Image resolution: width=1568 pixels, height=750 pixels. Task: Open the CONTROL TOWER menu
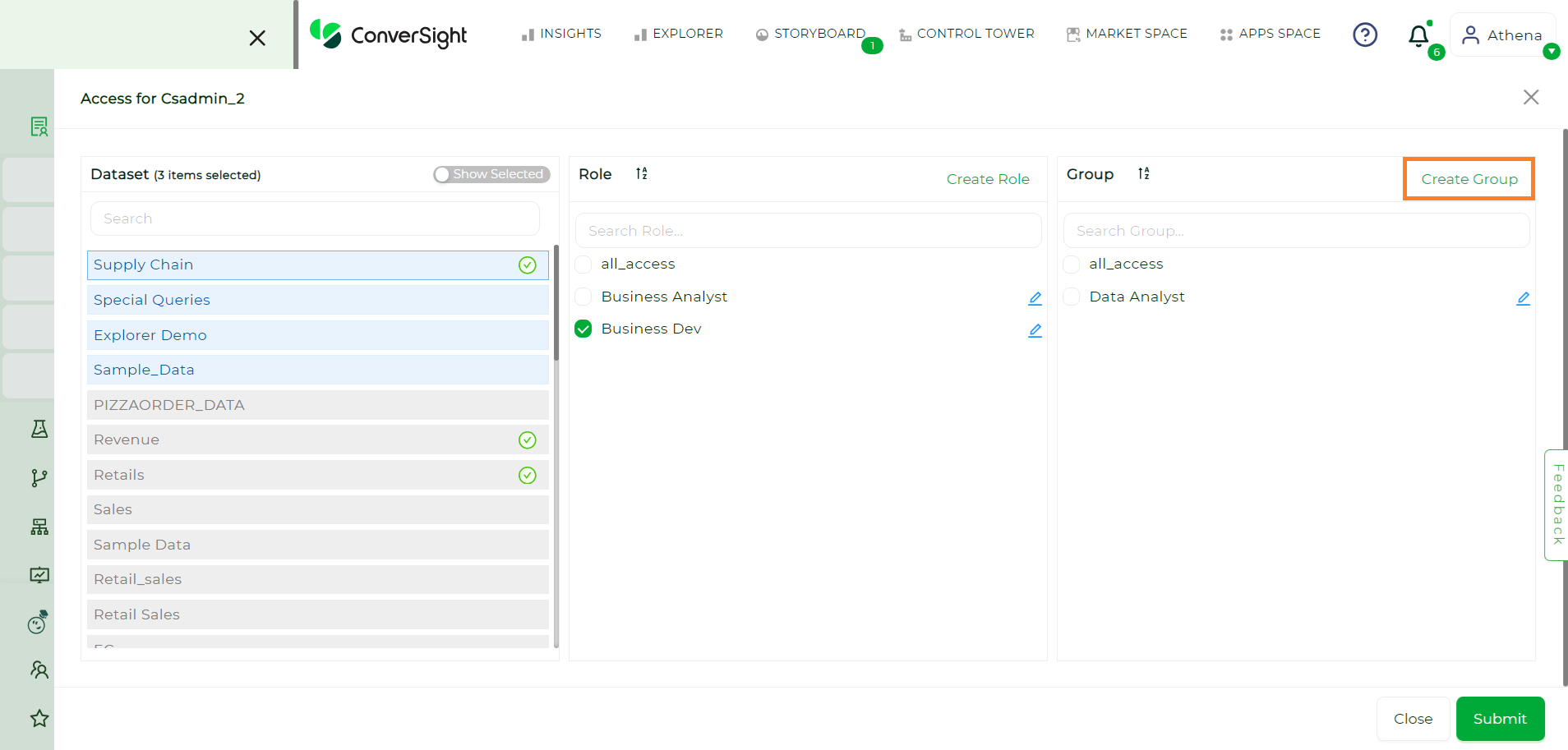click(966, 34)
